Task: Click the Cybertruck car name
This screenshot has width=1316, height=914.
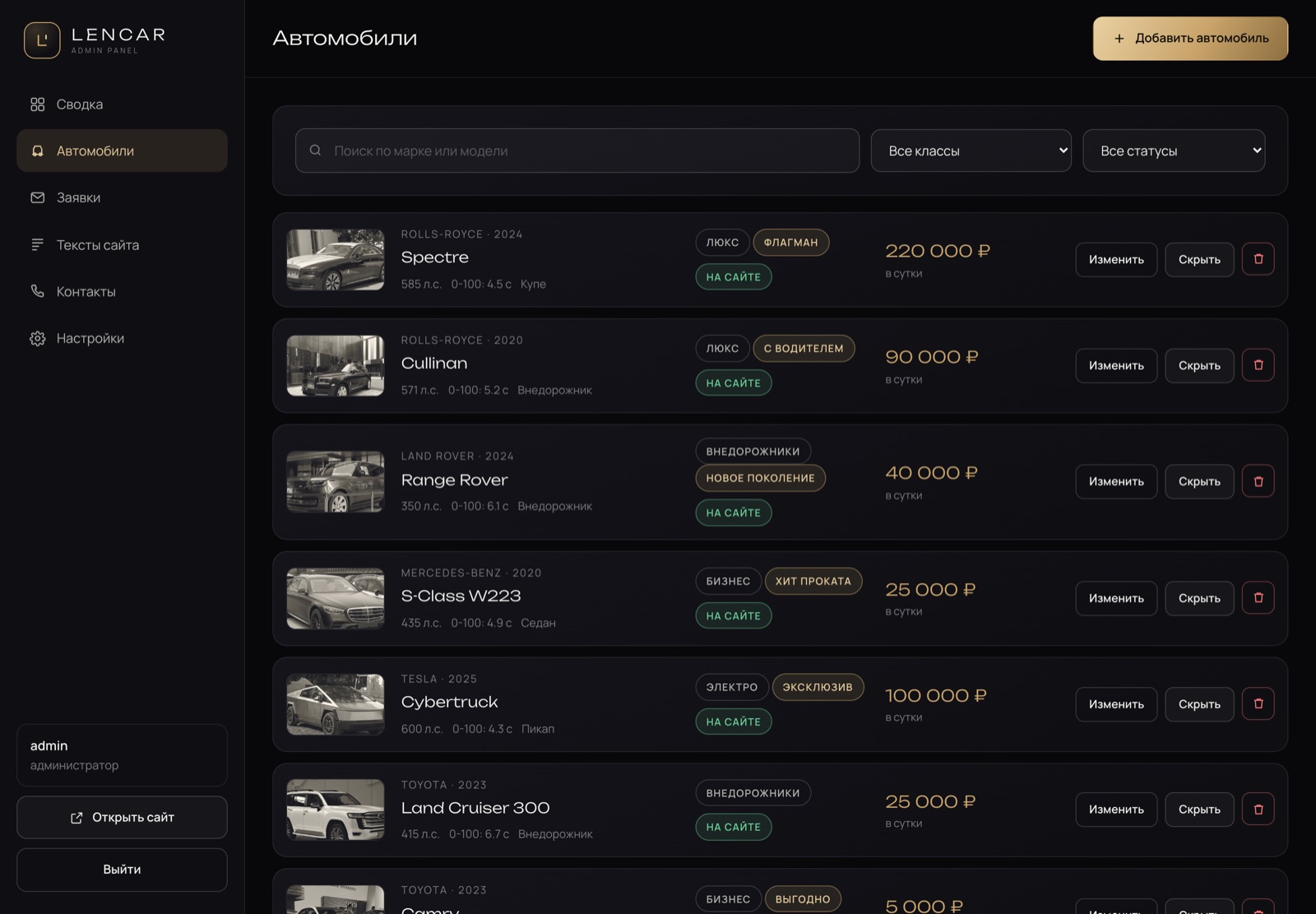Action: 450,703
